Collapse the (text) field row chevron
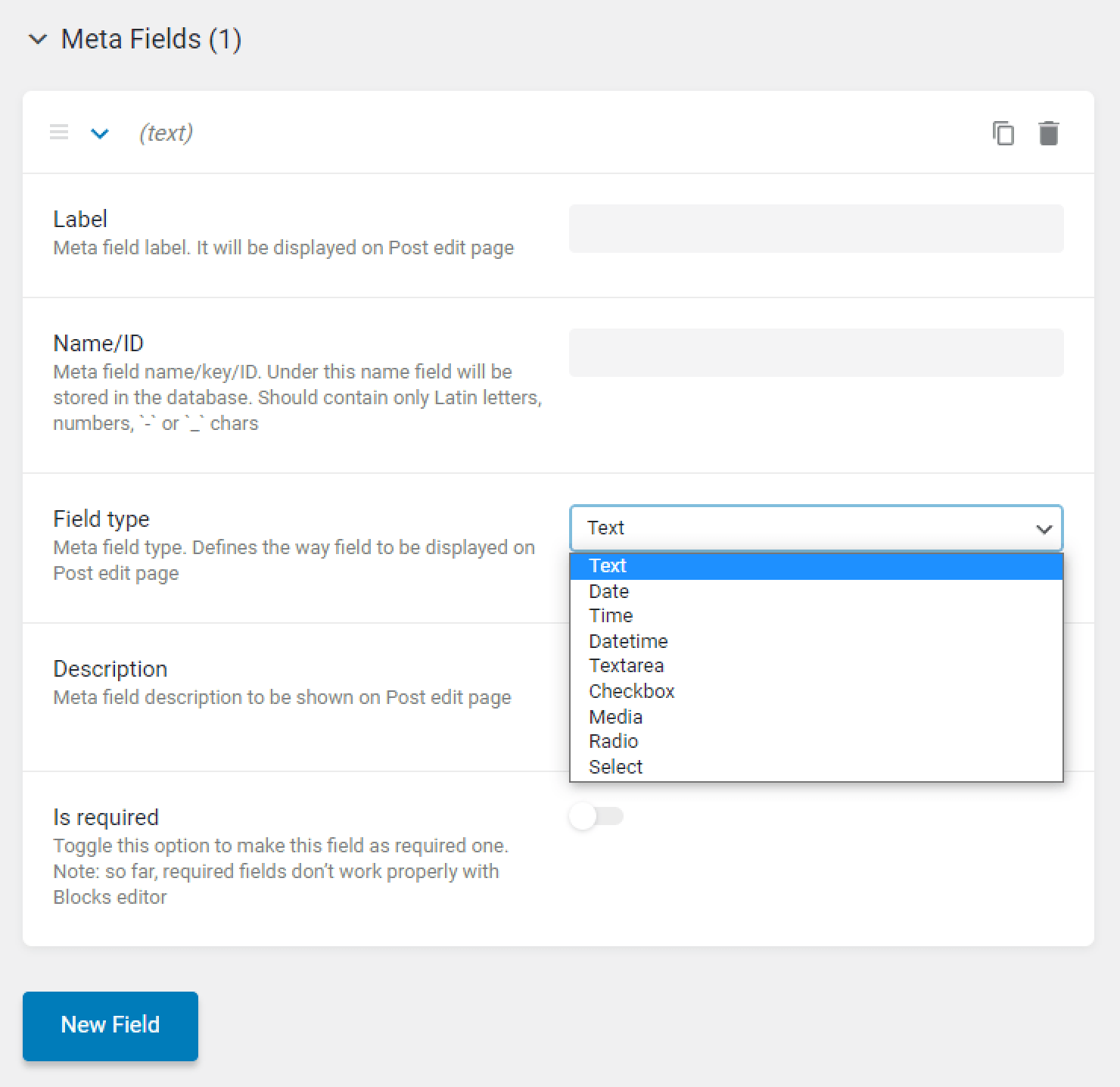The width and height of the screenshot is (1120, 1087). click(100, 134)
